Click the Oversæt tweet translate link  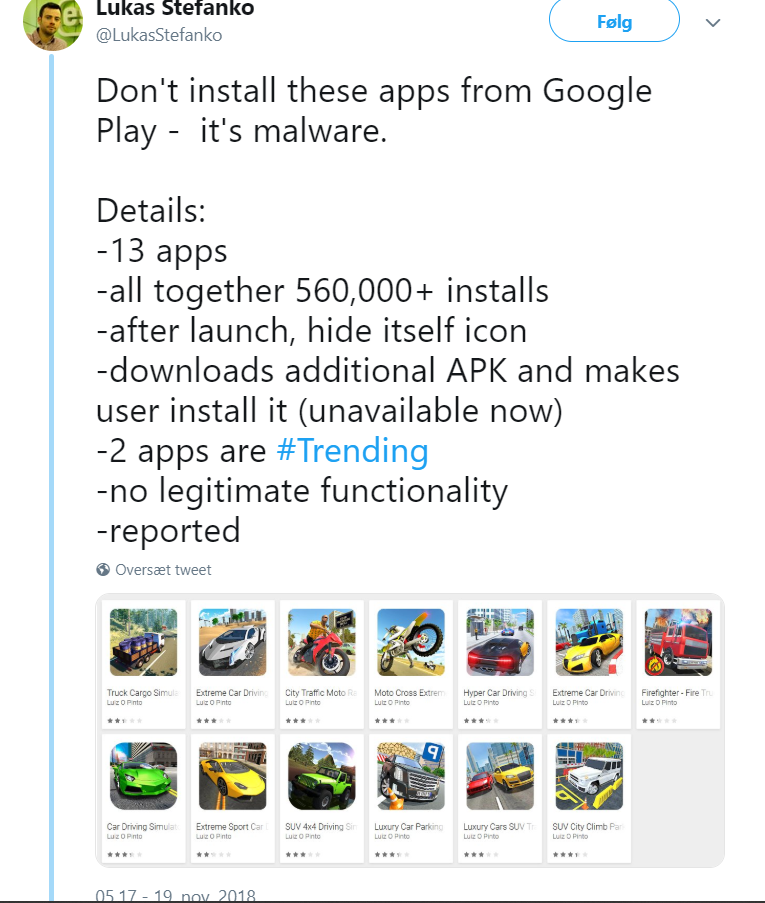click(163, 570)
